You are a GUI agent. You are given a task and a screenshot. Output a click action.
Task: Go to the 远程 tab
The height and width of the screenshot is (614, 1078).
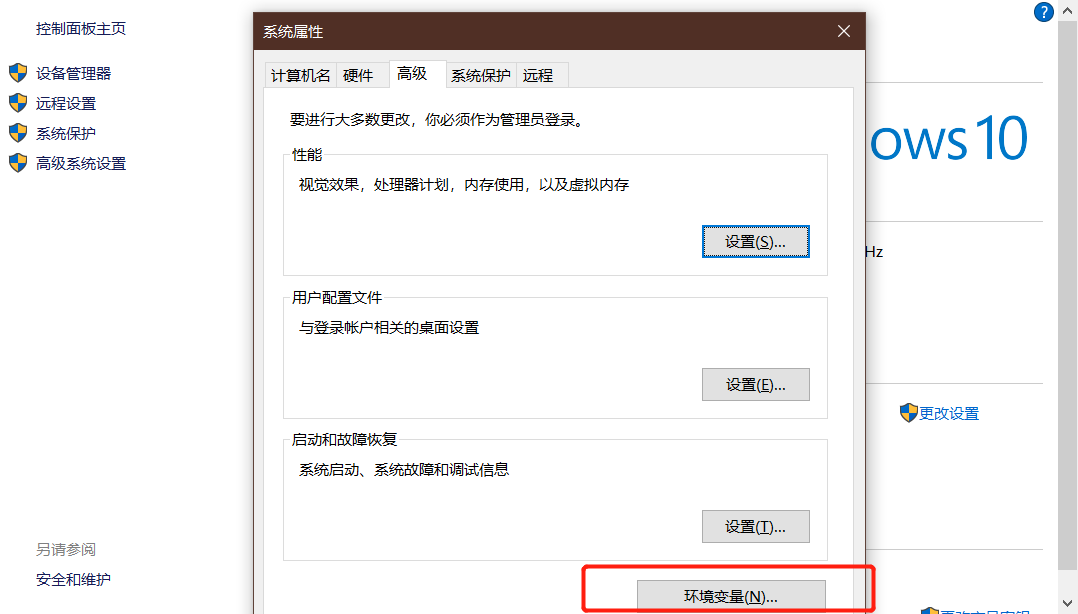(x=537, y=75)
